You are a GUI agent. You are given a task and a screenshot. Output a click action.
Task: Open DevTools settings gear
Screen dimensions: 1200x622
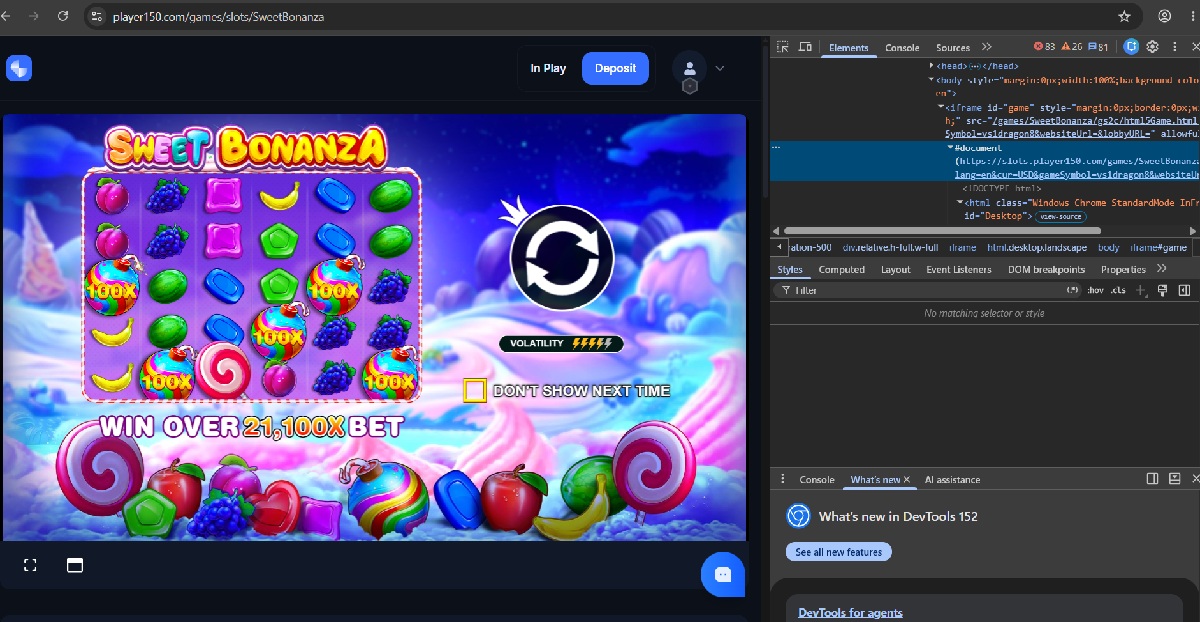tap(1152, 47)
